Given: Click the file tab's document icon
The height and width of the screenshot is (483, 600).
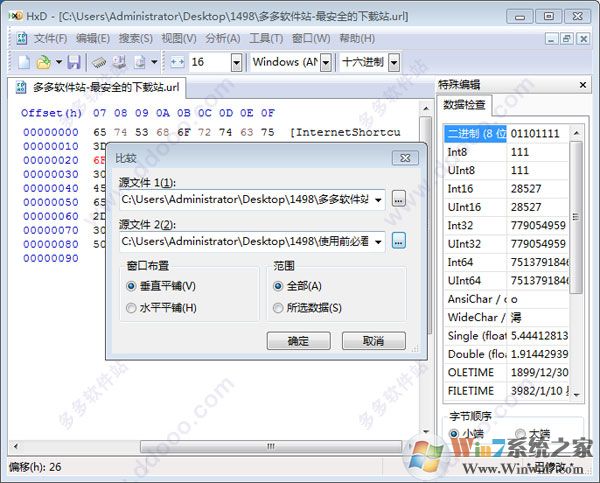Looking at the screenshot, I should coord(21,87).
